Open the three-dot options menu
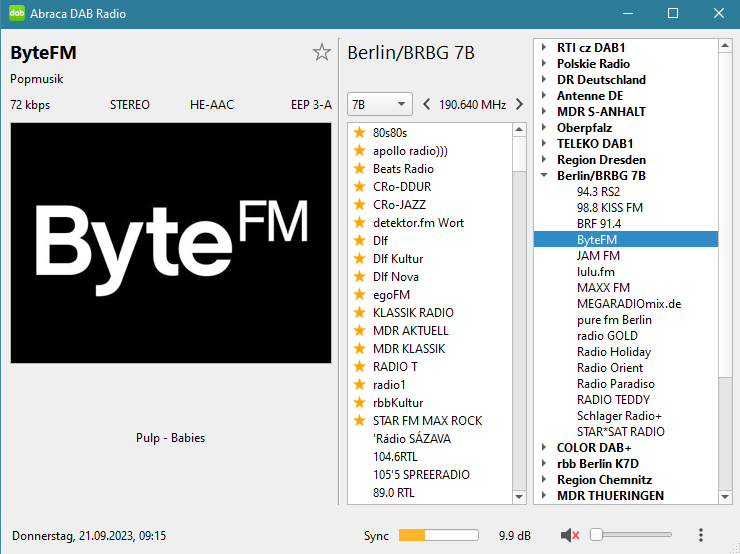 point(701,535)
